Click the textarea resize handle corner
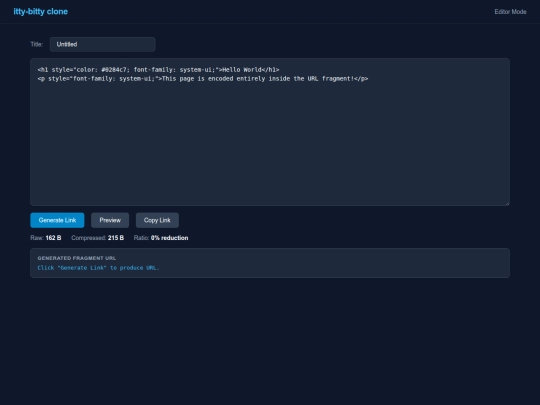Image resolution: width=540 pixels, height=405 pixels. (507, 203)
